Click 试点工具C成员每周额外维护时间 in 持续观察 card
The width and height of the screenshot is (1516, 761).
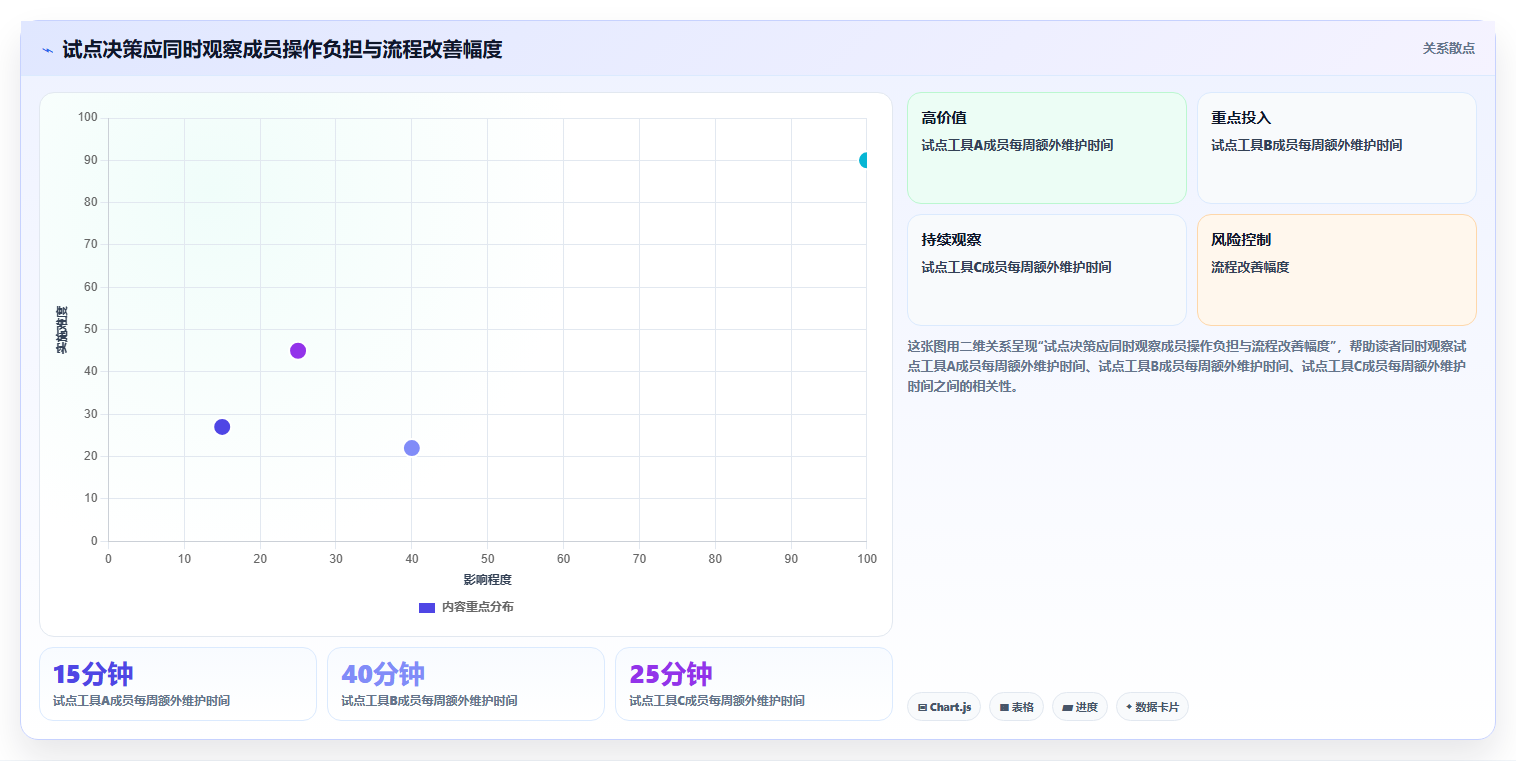(1016, 267)
